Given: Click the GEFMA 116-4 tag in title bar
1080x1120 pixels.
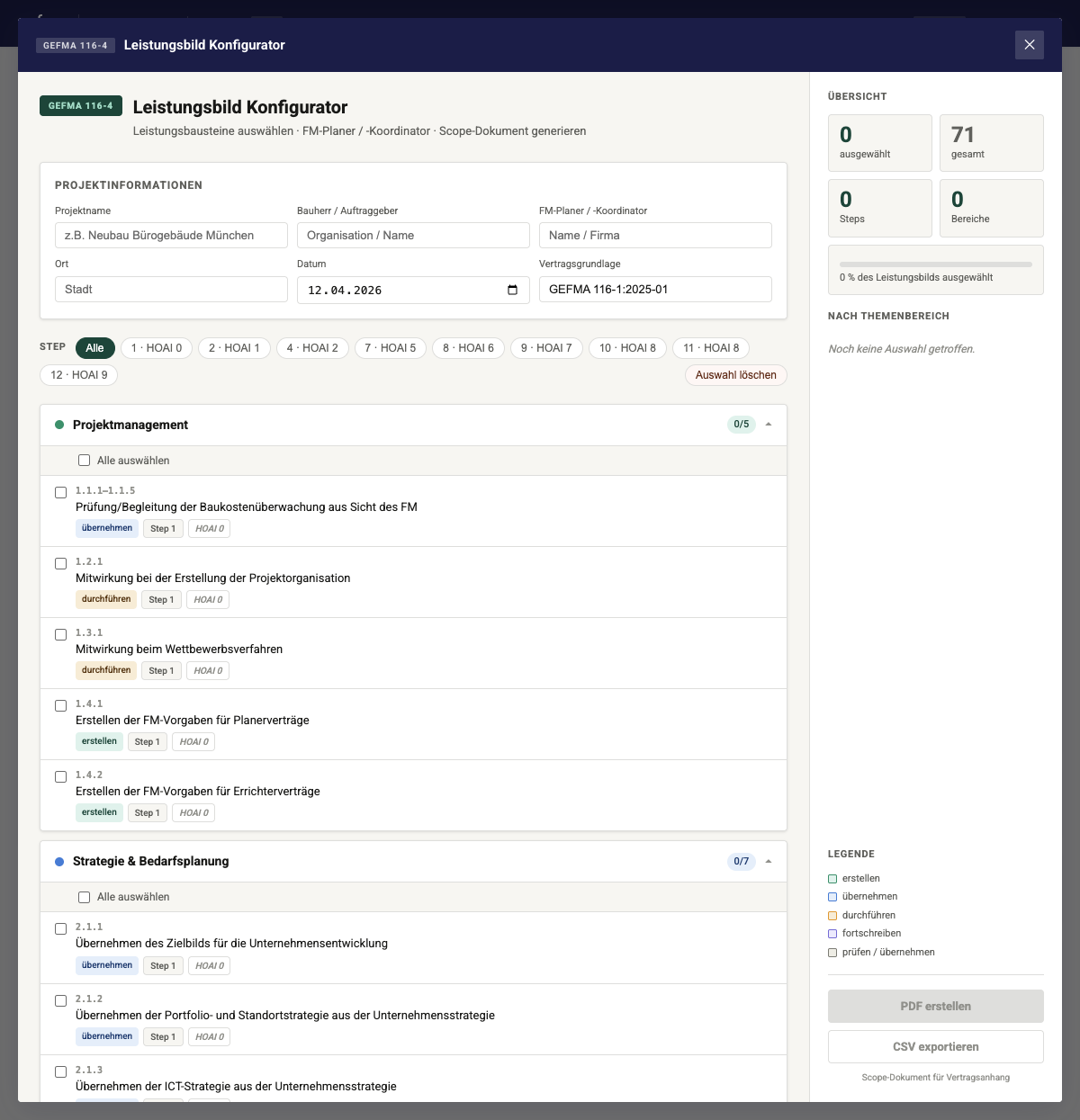Looking at the screenshot, I should (x=76, y=45).
